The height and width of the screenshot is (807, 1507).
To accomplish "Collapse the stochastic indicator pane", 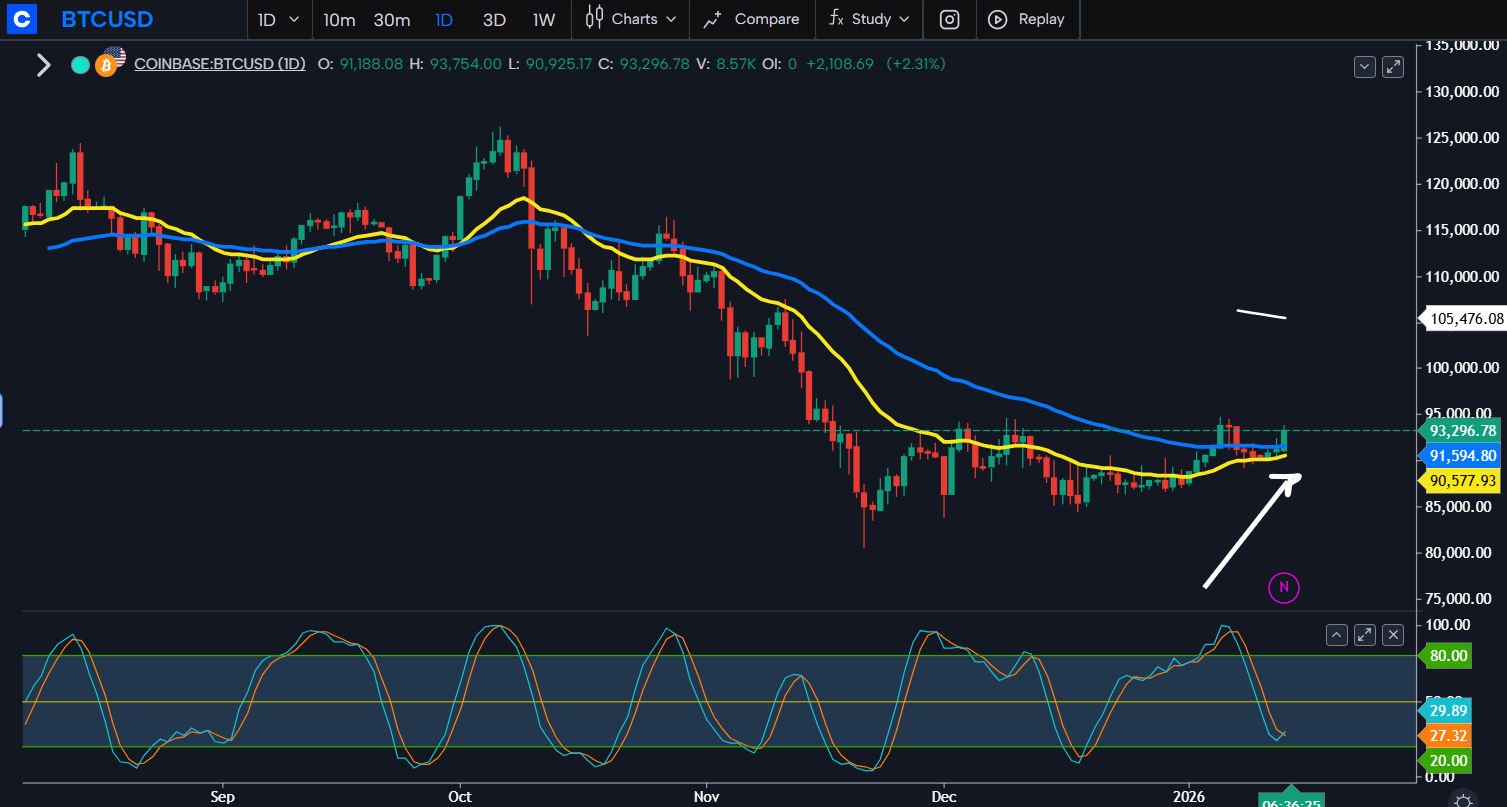I will [x=1337, y=634].
